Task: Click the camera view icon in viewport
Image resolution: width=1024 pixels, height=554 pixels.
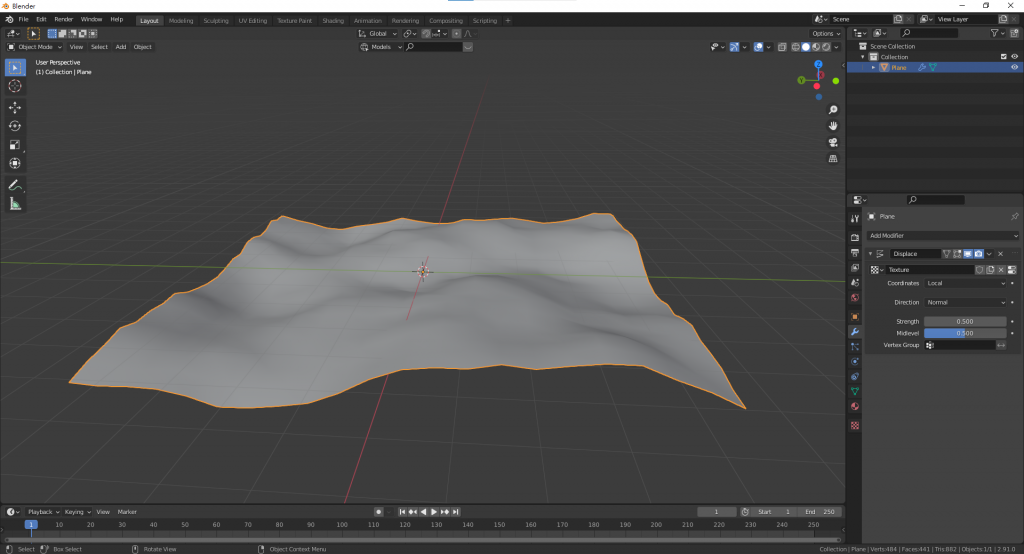Action: (x=832, y=142)
